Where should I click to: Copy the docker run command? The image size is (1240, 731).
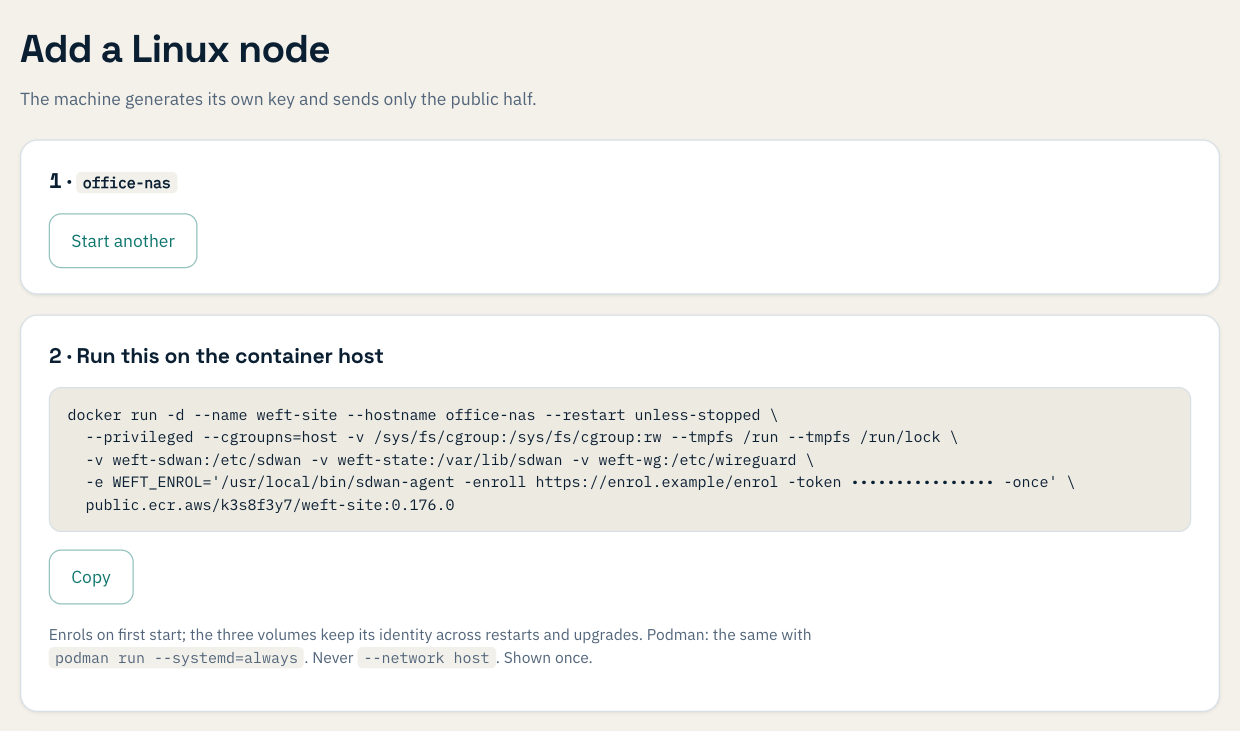pos(91,577)
